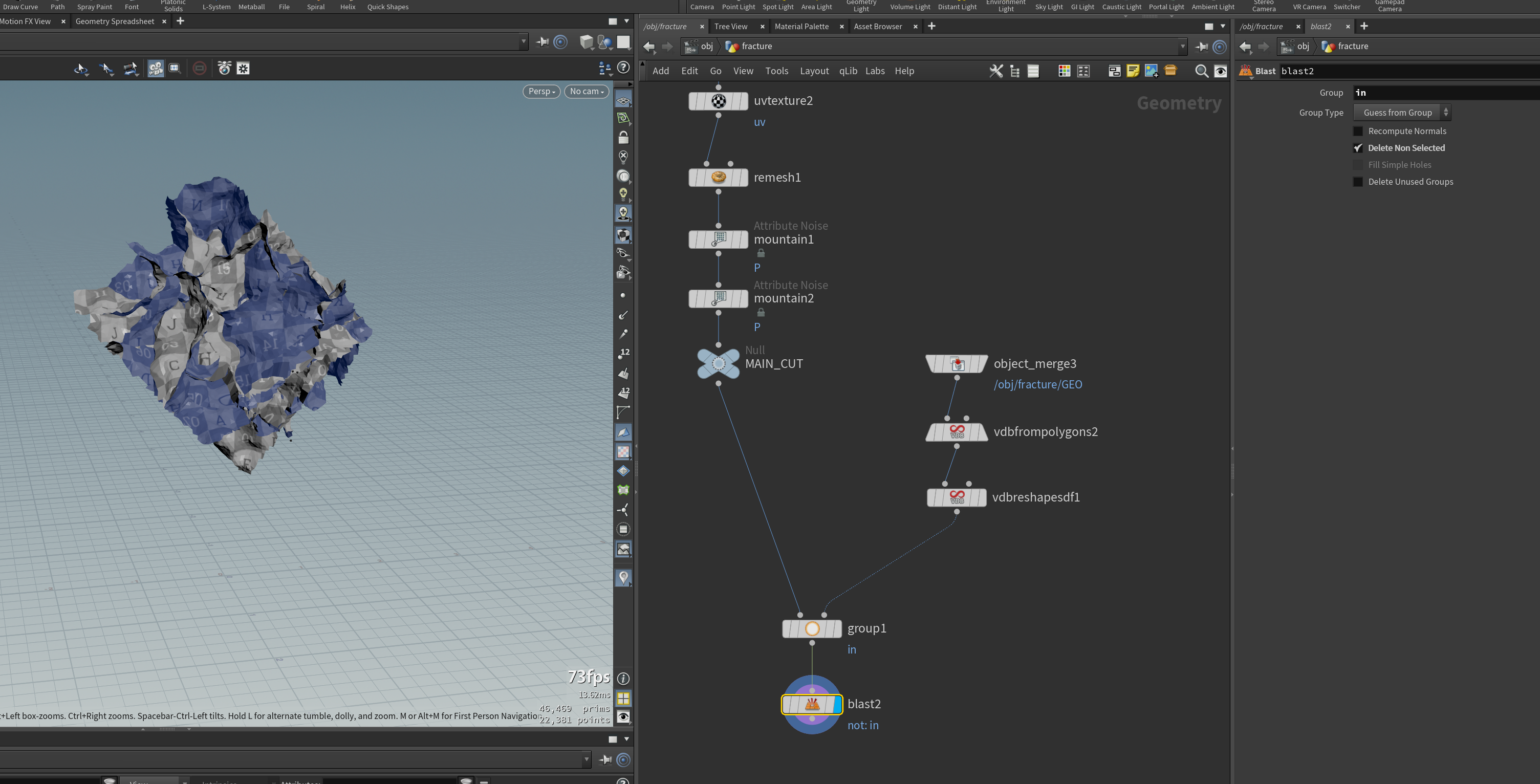Expand the No cam camera menu
This screenshot has width=1540, height=784.
(587, 92)
